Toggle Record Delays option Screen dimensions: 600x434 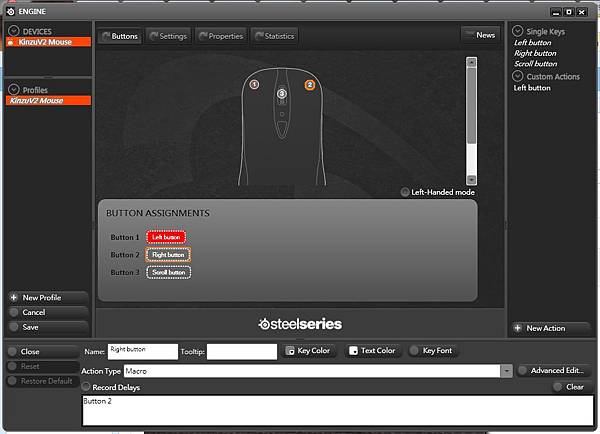click(x=86, y=387)
